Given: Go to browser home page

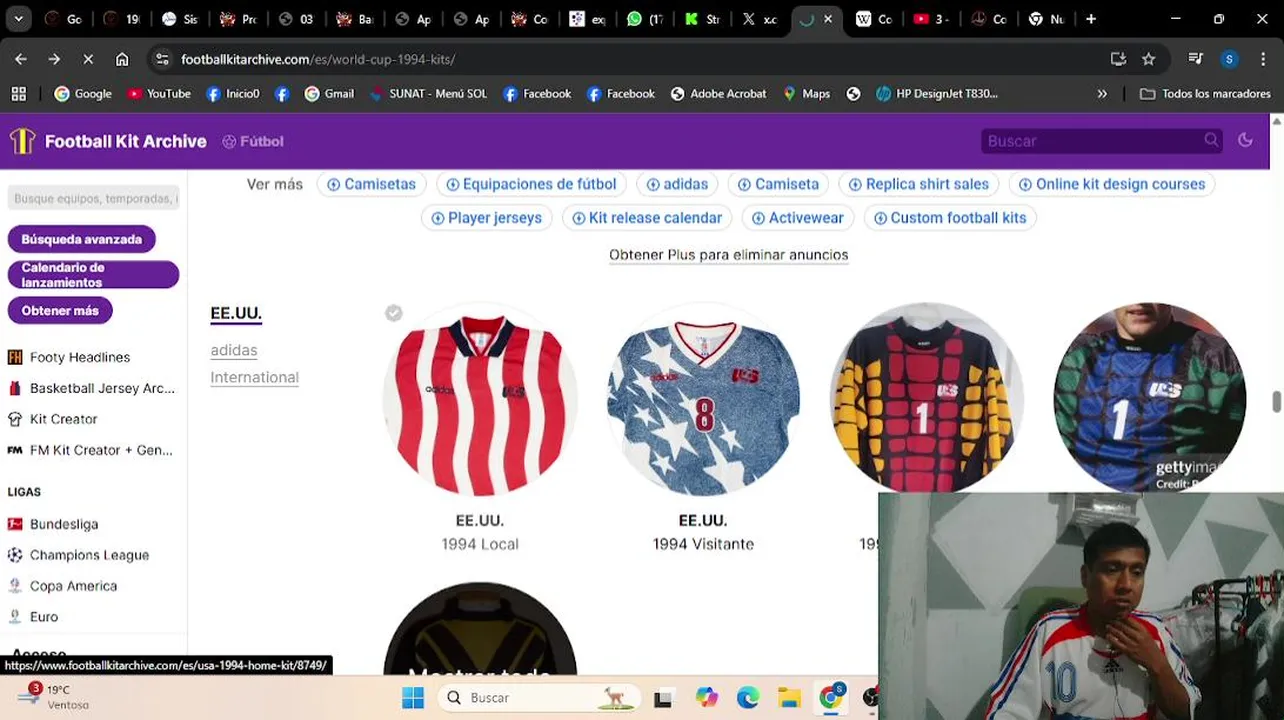Looking at the screenshot, I should (122, 59).
